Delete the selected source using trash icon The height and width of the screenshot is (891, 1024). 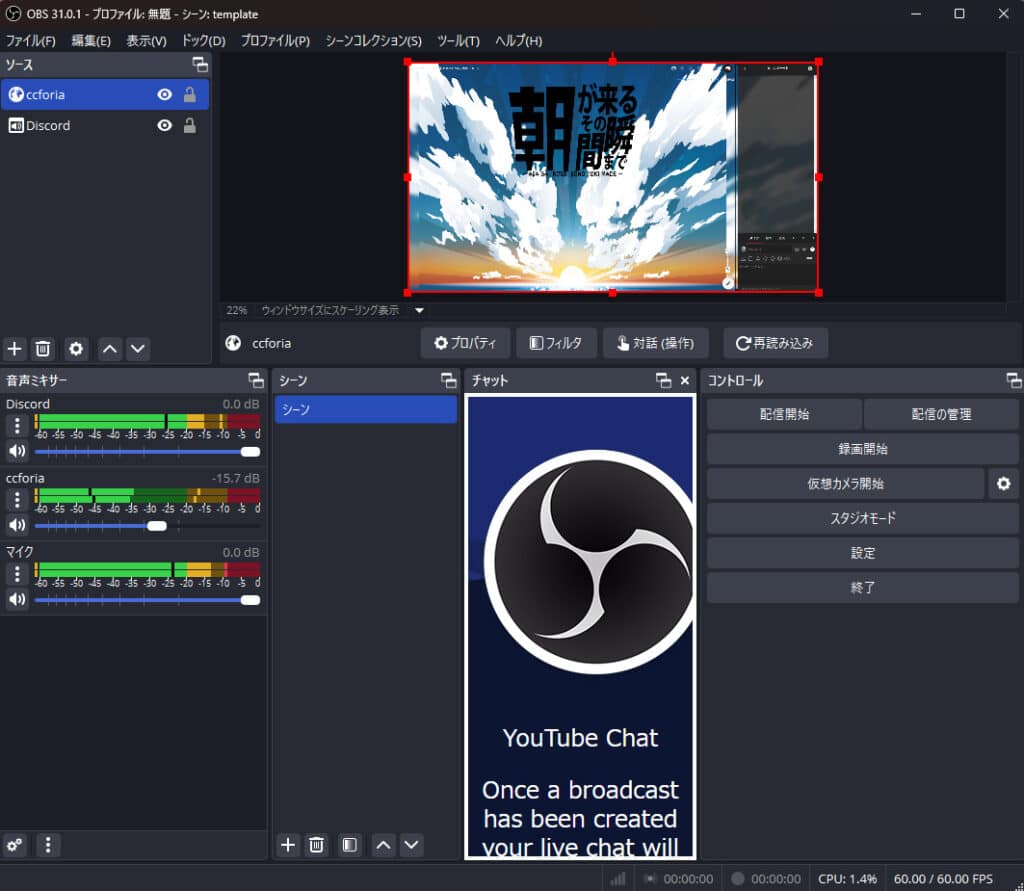pyautogui.click(x=43, y=349)
